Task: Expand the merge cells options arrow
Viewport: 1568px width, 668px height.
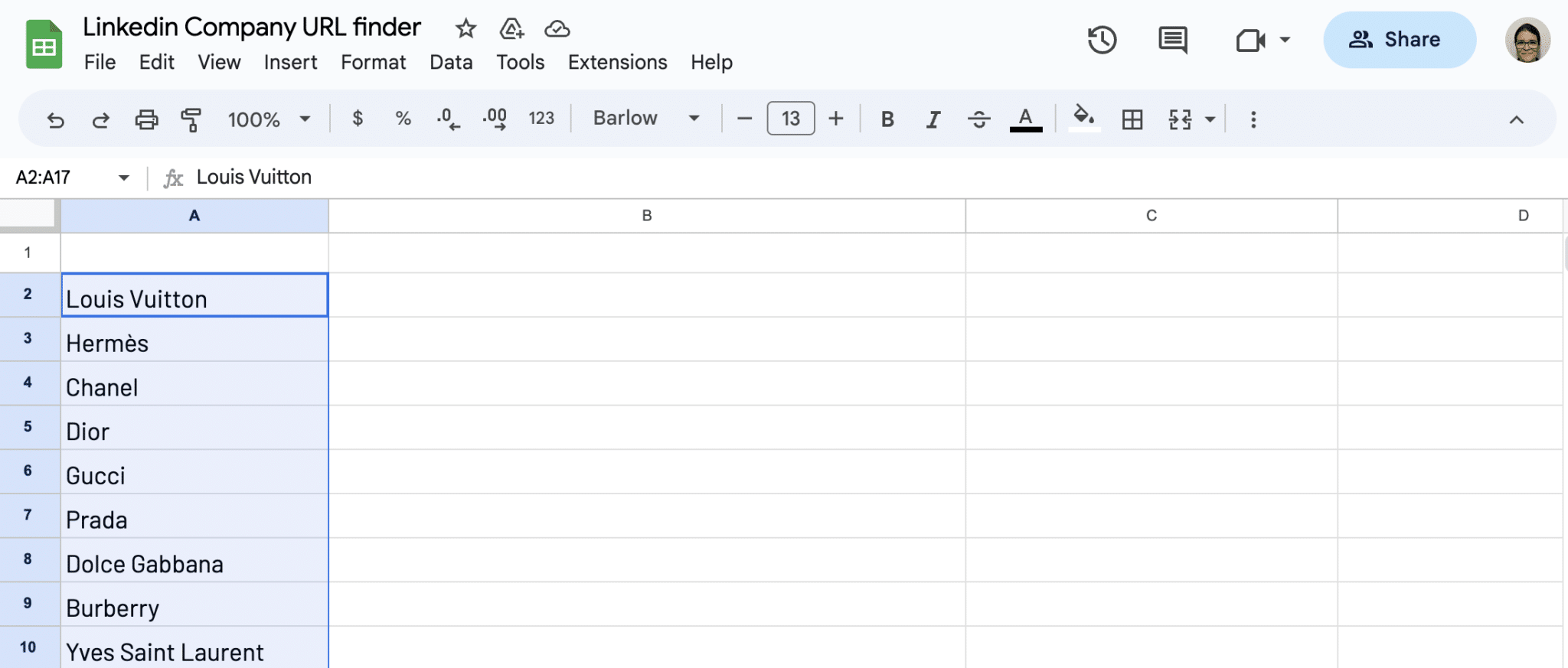Action: pos(1210,119)
